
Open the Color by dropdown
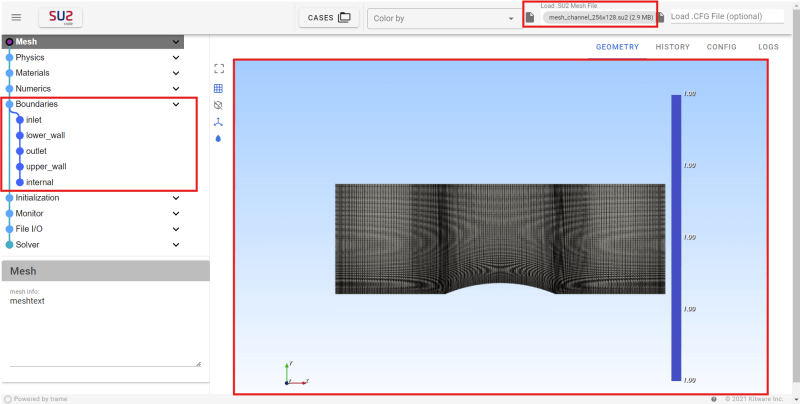[444, 18]
